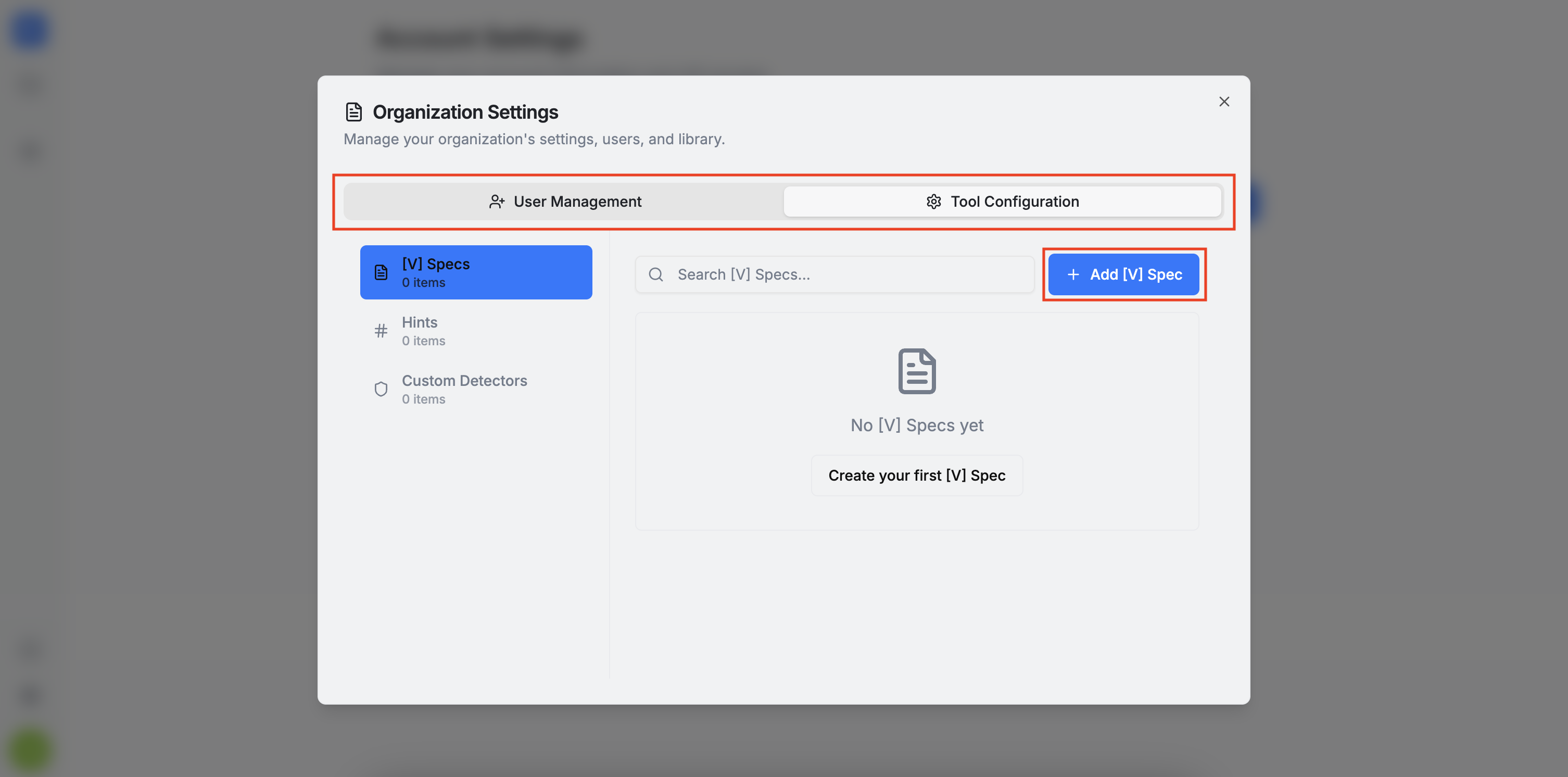The image size is (1568, 777).
Task: Switch to User Management tab
Action: click(x=564, y=202)
